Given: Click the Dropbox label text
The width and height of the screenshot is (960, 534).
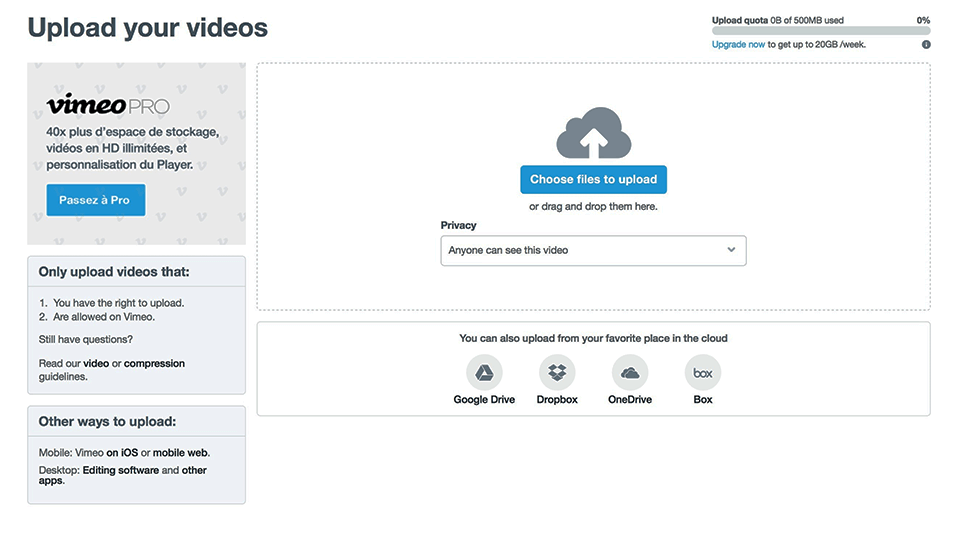Looking at the screenshot, I should [557, 399].
